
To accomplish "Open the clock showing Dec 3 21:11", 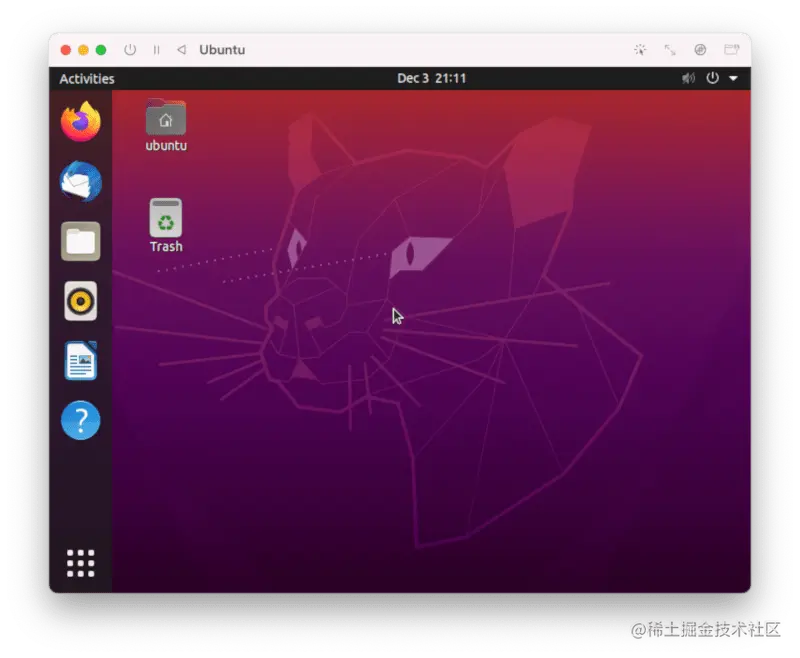I will (x=432, y=78).
